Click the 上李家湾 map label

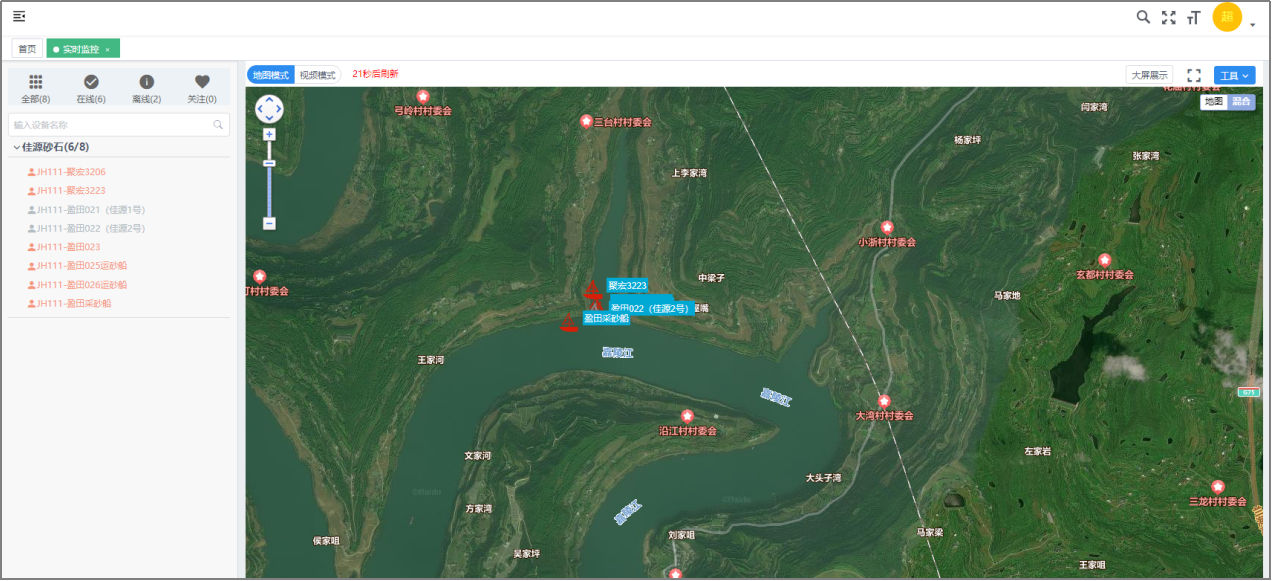coord(689,173)
